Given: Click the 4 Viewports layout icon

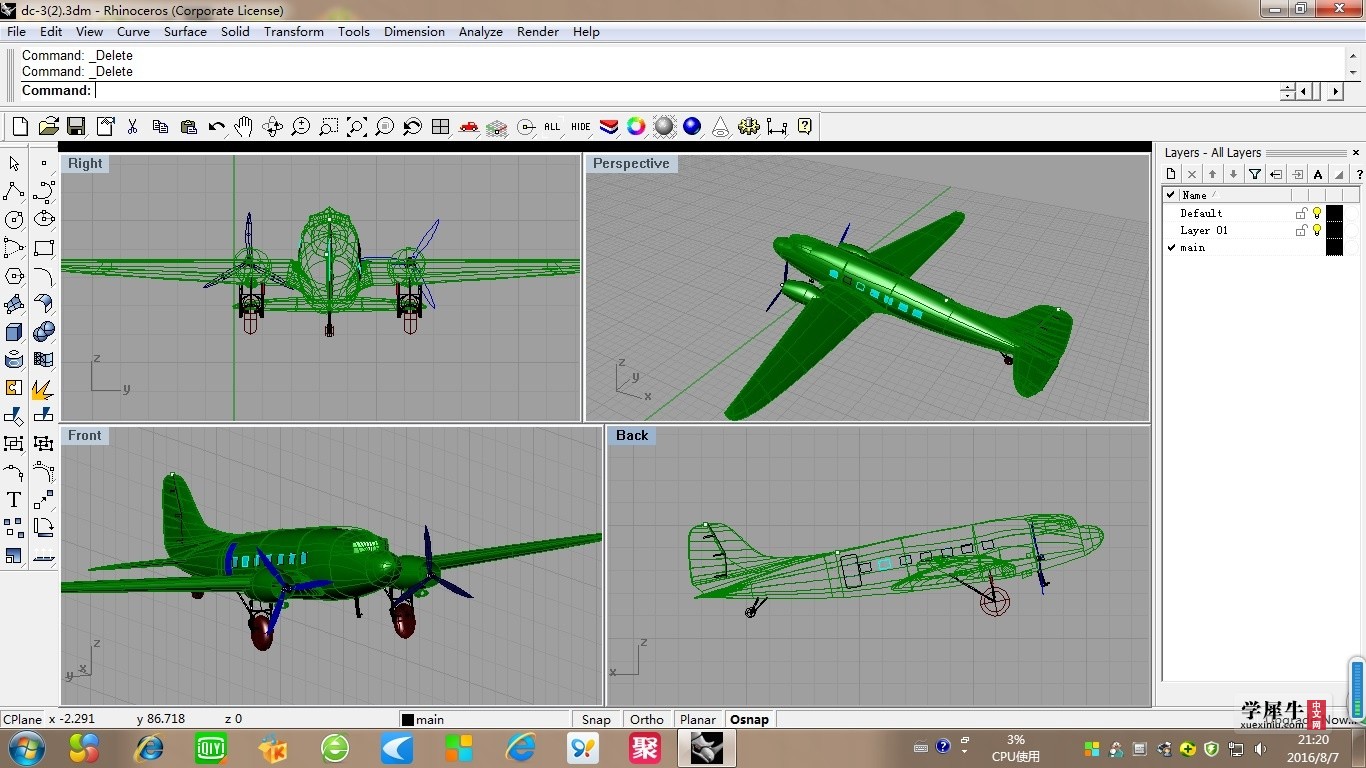Looking at the screenshot, I should tap(440, 127).
